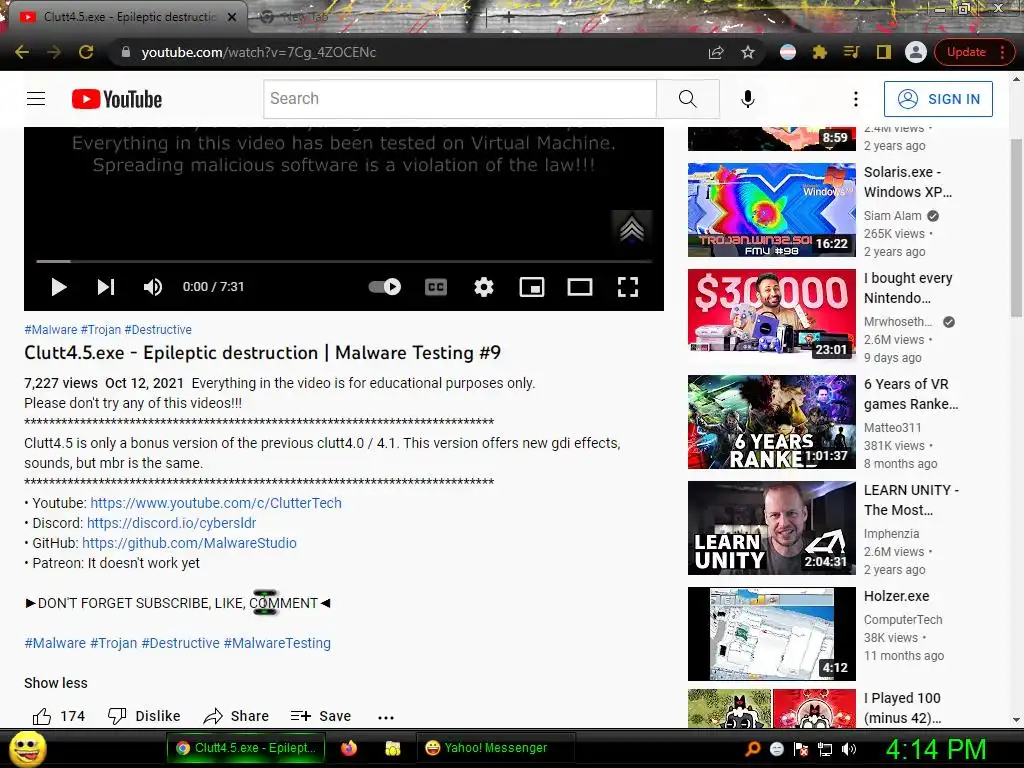Collapse description with Show less

(56, 683)
